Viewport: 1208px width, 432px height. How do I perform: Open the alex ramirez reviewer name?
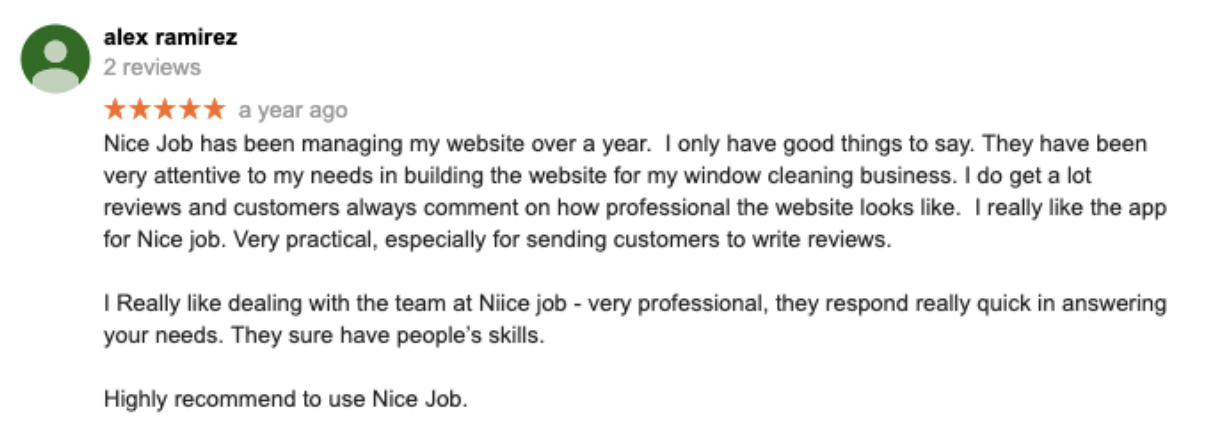point(170,38)
